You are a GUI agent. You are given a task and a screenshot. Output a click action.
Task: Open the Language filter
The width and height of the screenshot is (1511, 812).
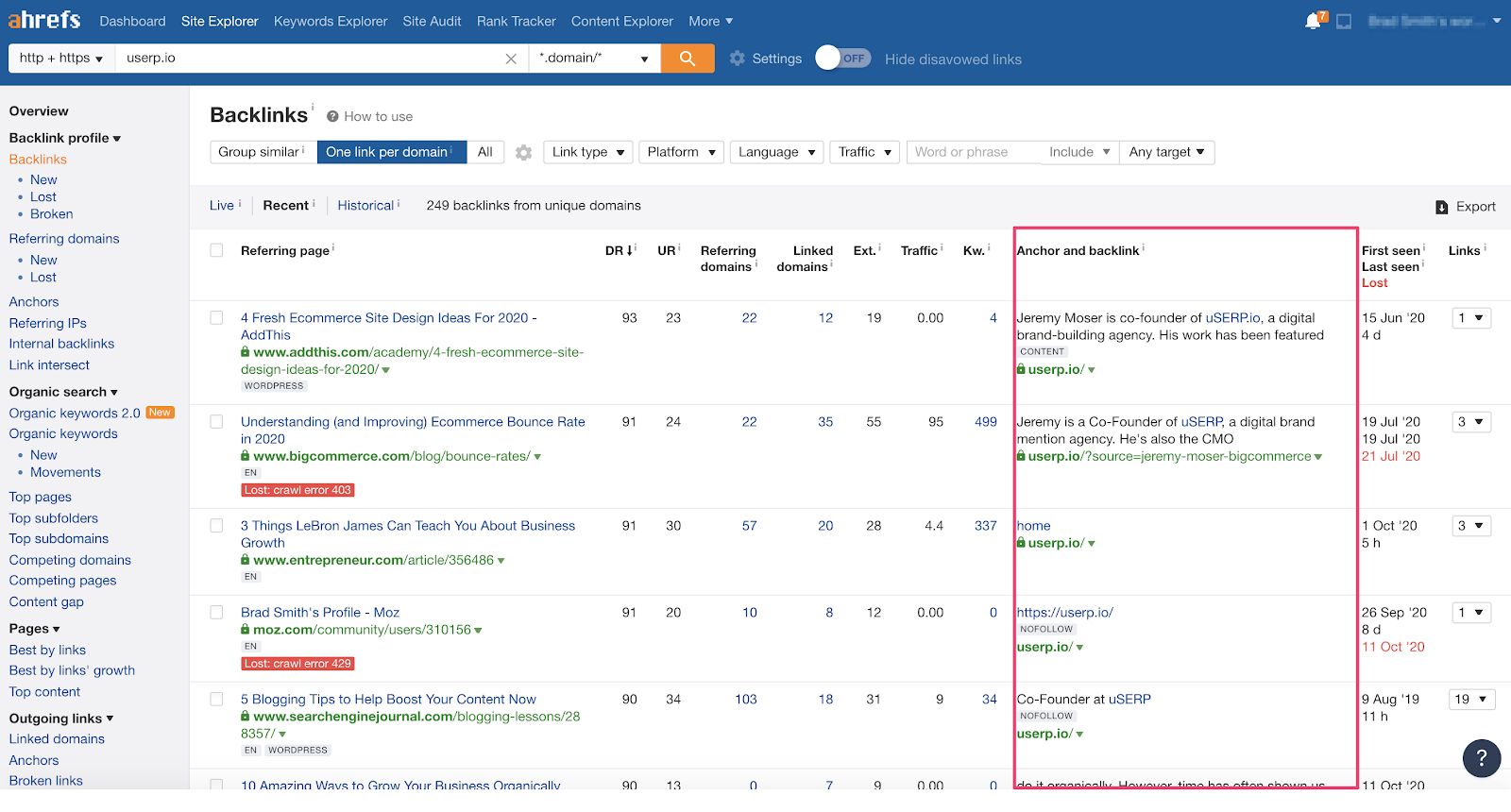pyautogui.click(x=776, y=152)
